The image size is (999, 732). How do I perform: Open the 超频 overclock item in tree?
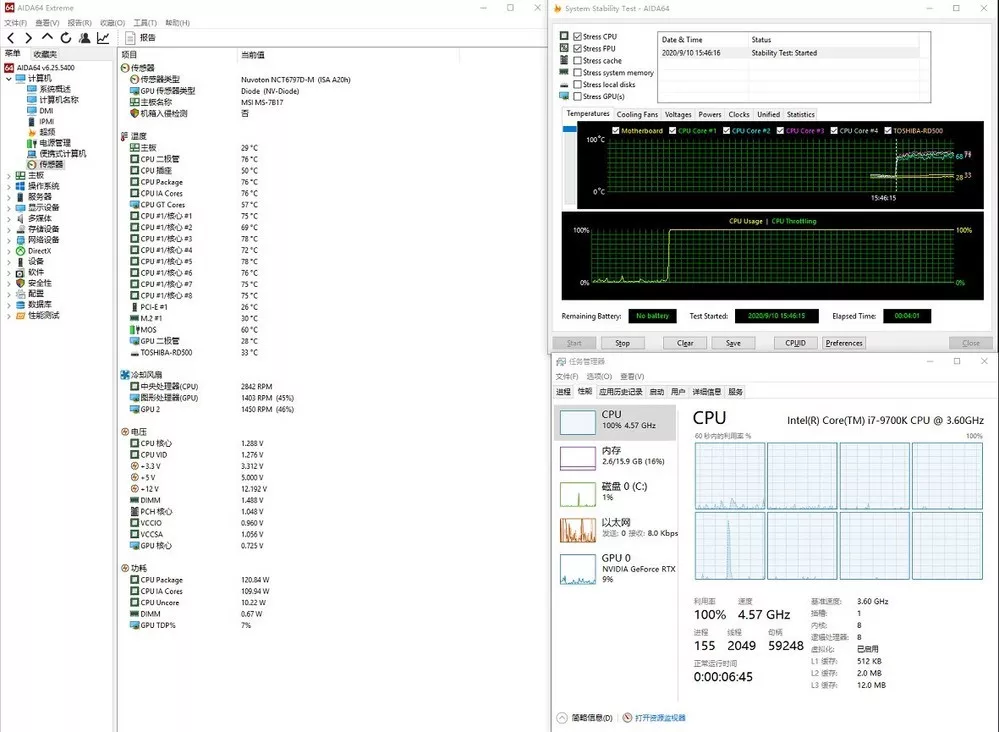[46, 132]
